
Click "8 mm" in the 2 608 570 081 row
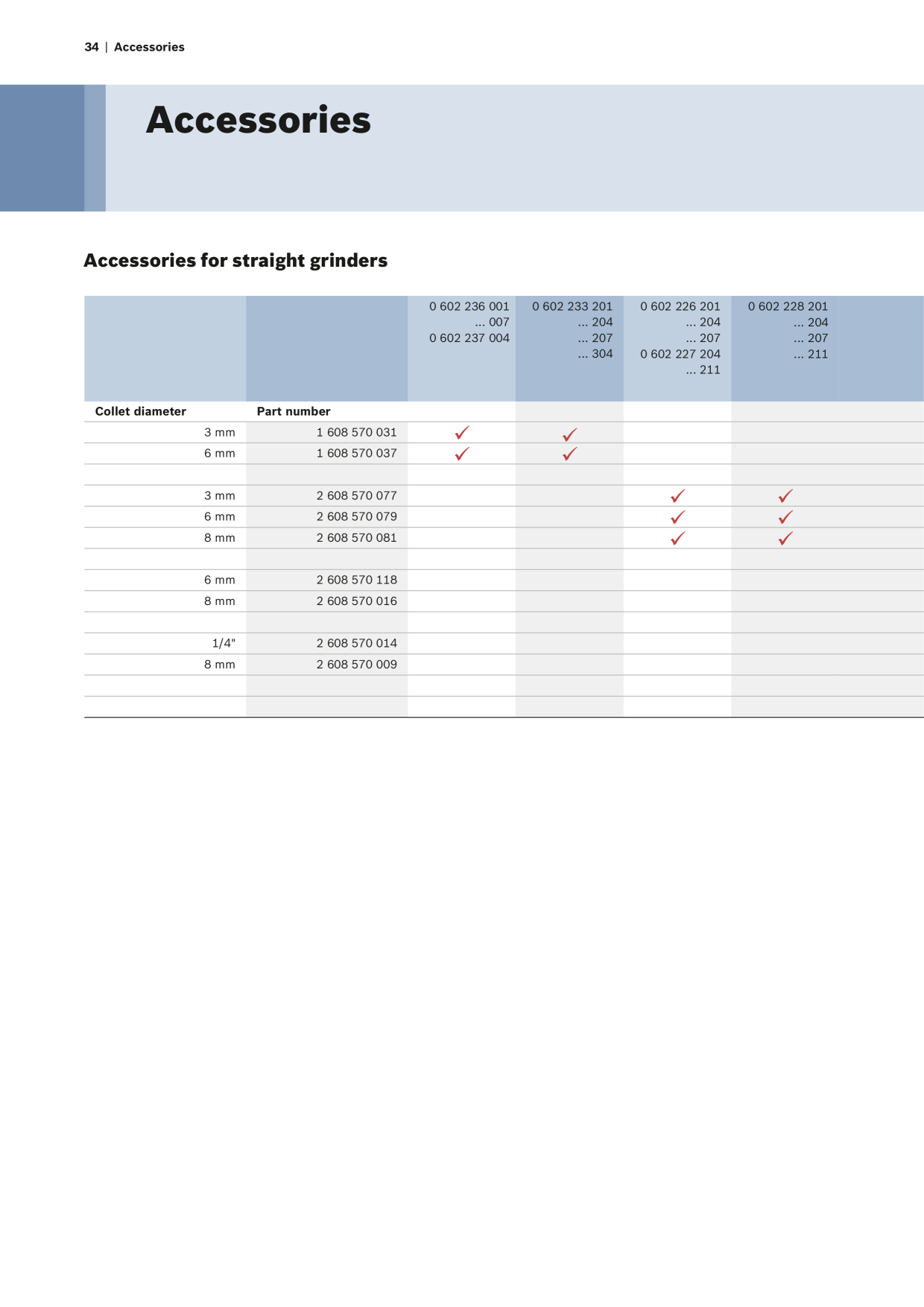[x=220, y=537]
